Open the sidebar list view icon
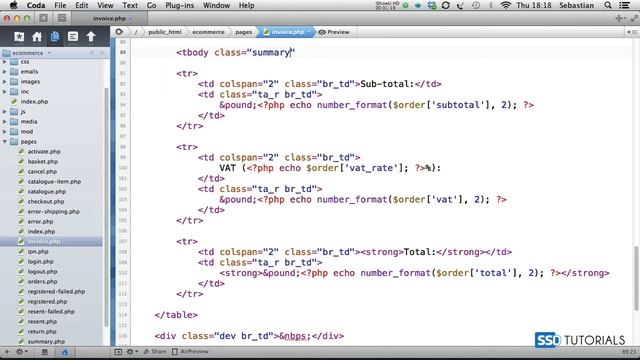640x360 pixels. (73, 37)
